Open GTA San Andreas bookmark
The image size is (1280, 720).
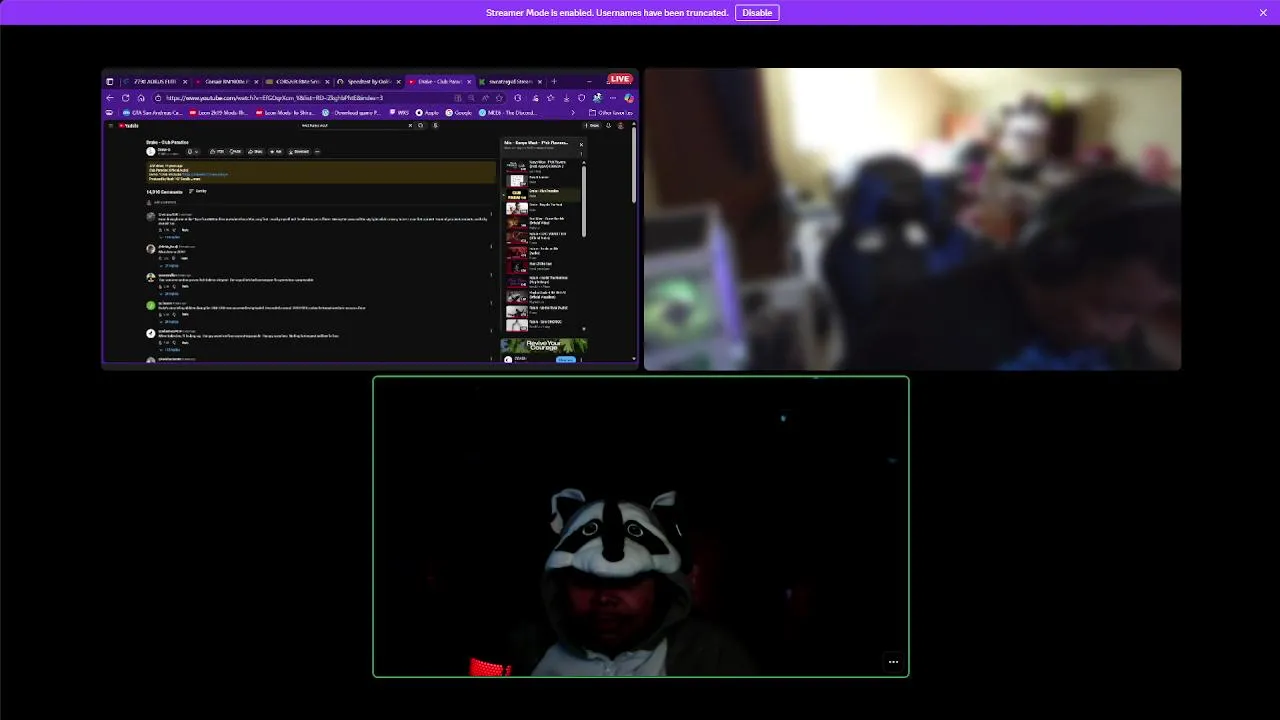[x=153, y=112]
